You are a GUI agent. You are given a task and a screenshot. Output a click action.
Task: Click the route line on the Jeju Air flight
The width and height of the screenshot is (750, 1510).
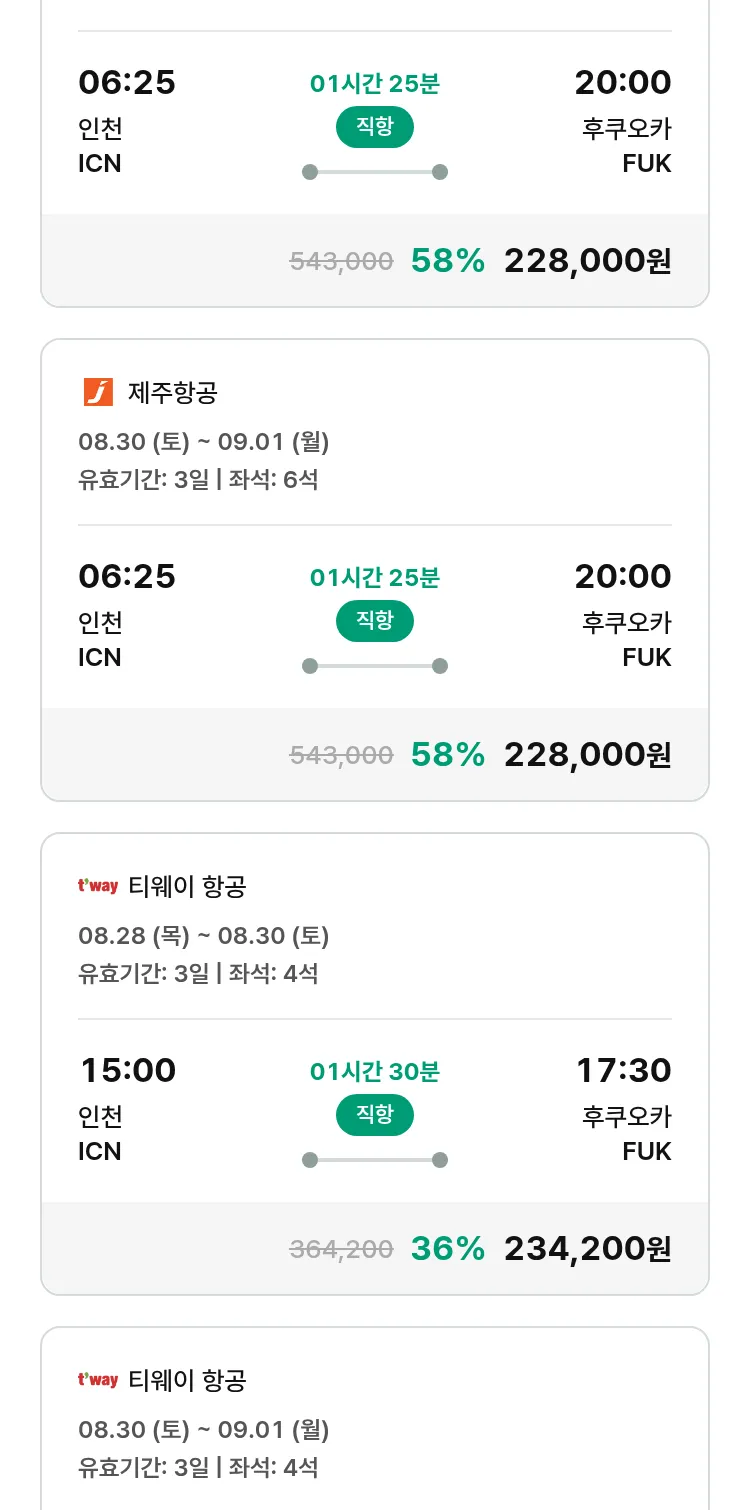pyautogui.click(x=374, y=666)
